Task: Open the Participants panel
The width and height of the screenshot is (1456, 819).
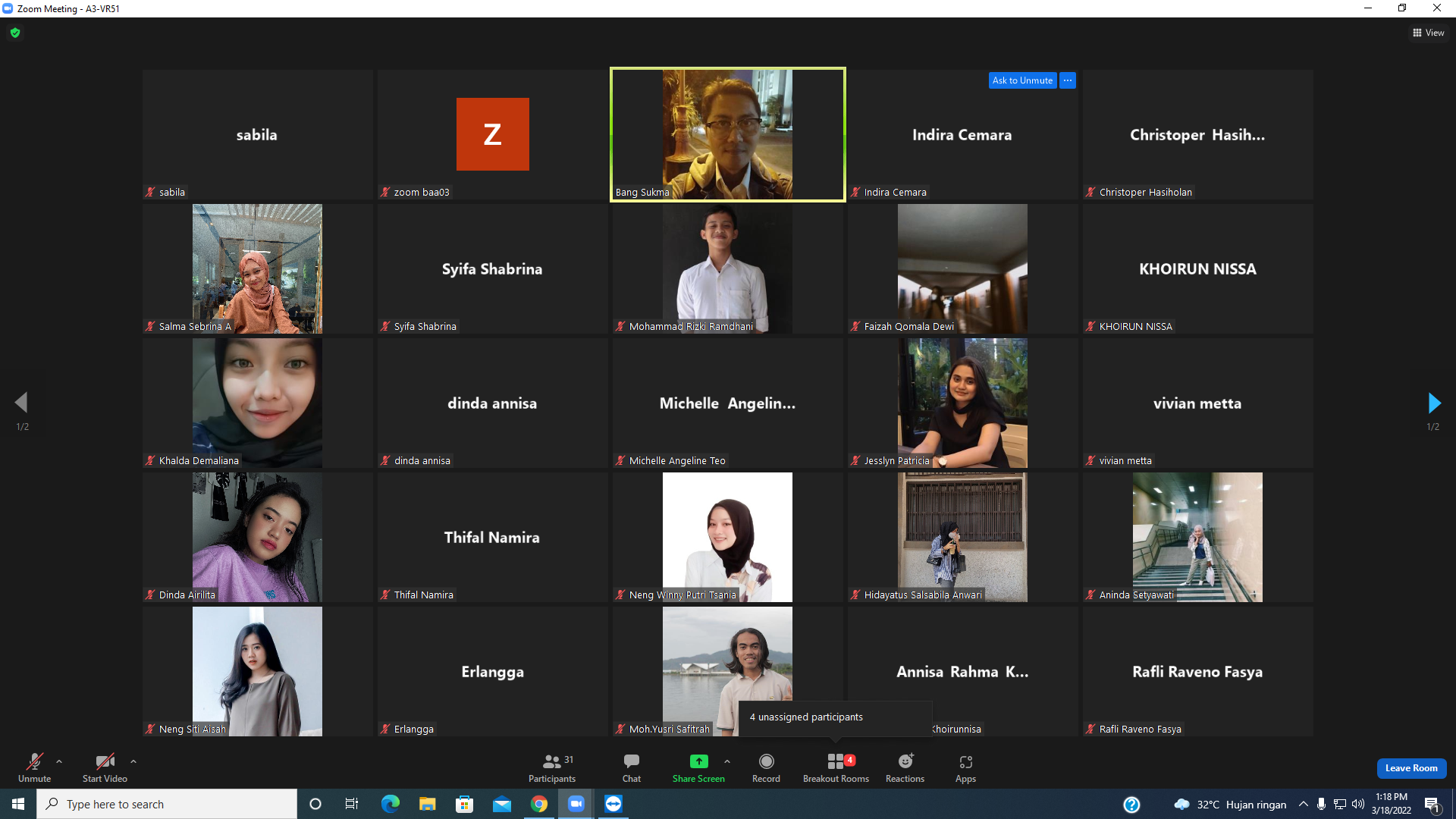Action: [x=552, y=767]
